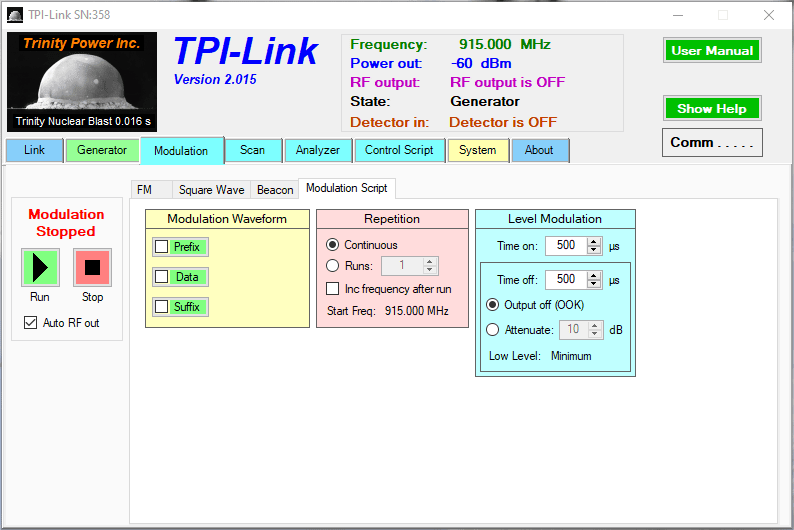The height and width of the screenshot is (530, 794).
Task: Open the User Manual
Action: click(x=712, y=51)
